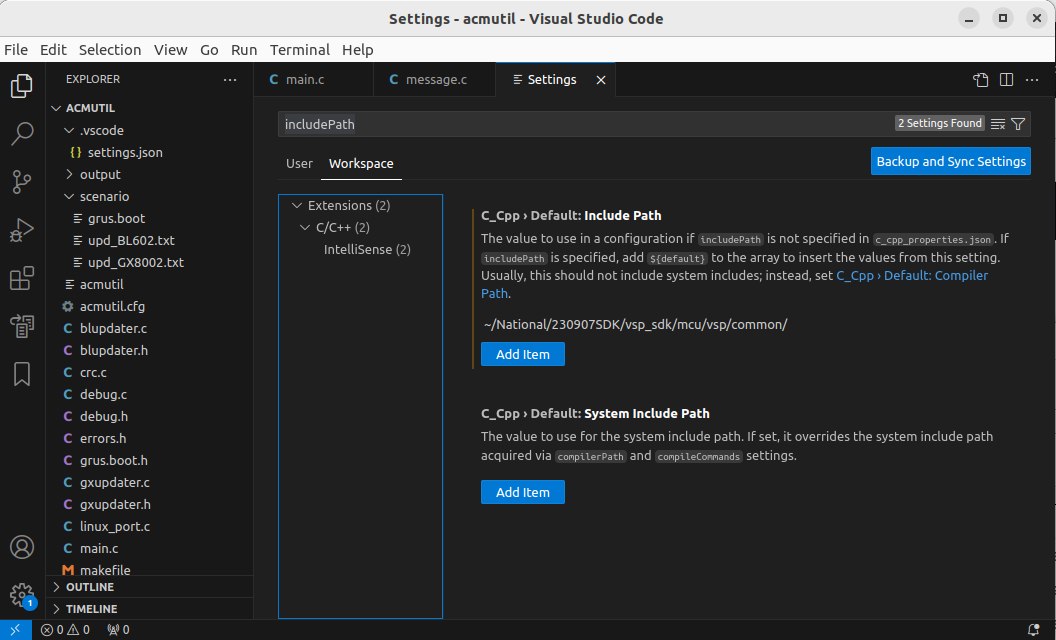
Task: Open the Terminal menu
Action: 300,50
